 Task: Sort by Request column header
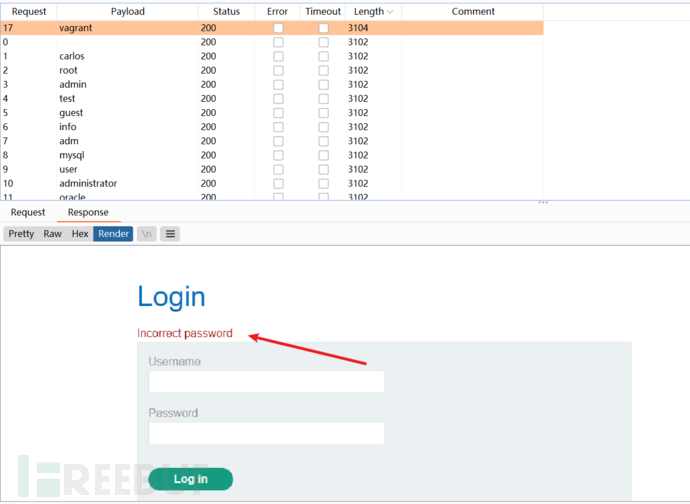pos(29,11)
